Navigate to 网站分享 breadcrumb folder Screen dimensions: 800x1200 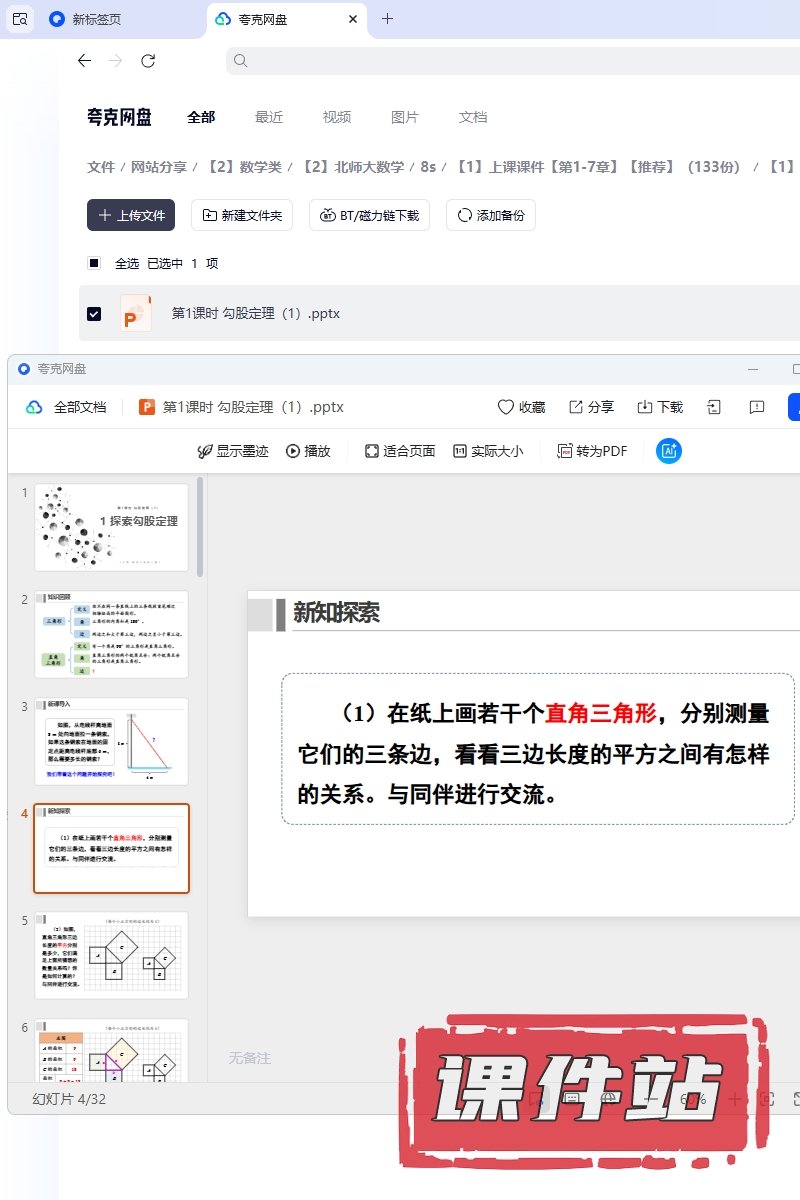160,167
